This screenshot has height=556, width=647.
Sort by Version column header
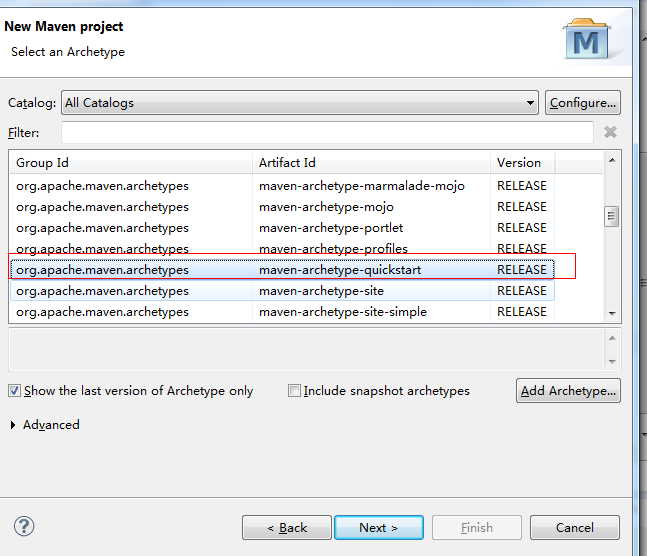(x=523, y=163)
